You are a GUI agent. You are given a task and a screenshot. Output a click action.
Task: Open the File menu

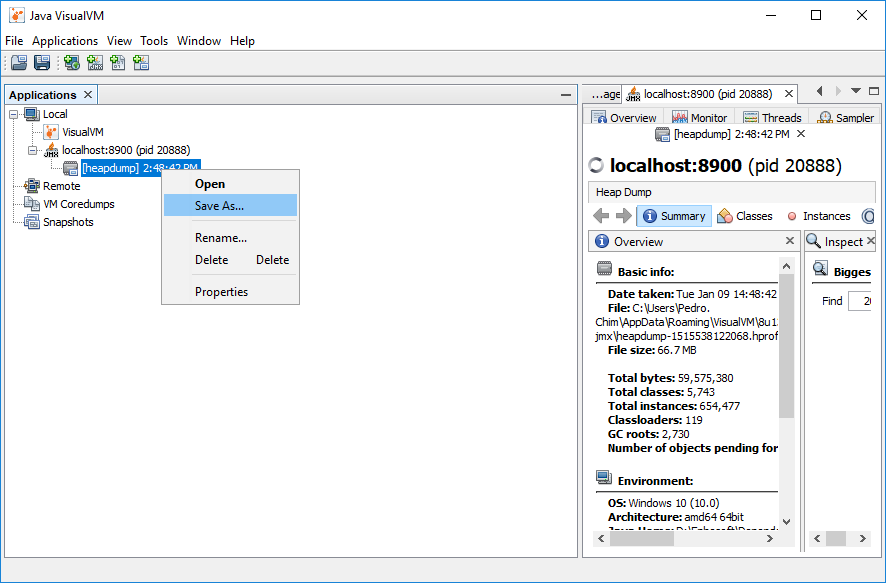[x=14, y=41]
